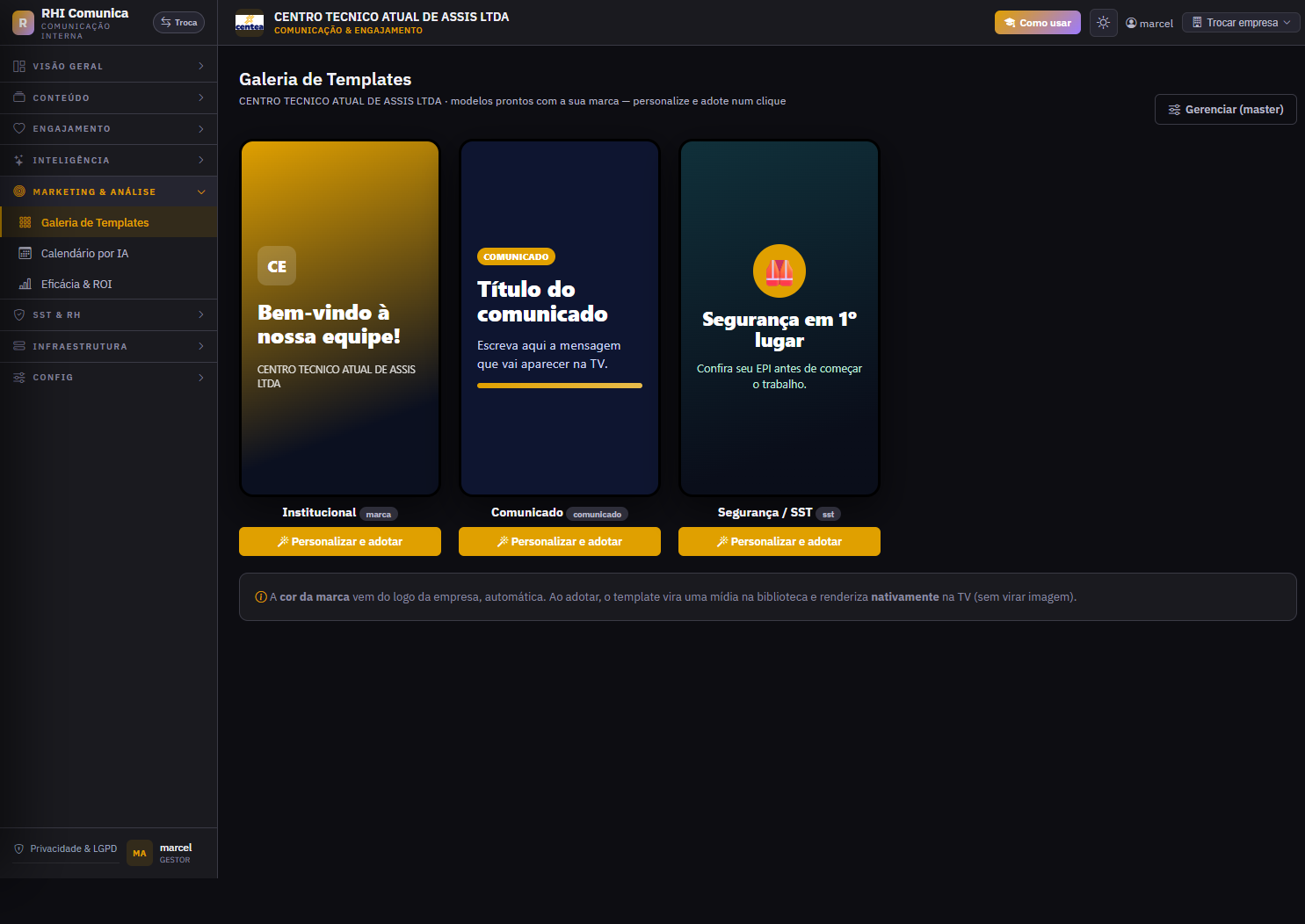1305x924 pixels.
Task: Open marcel user profile icon in header
Action: click(1131, 23)
